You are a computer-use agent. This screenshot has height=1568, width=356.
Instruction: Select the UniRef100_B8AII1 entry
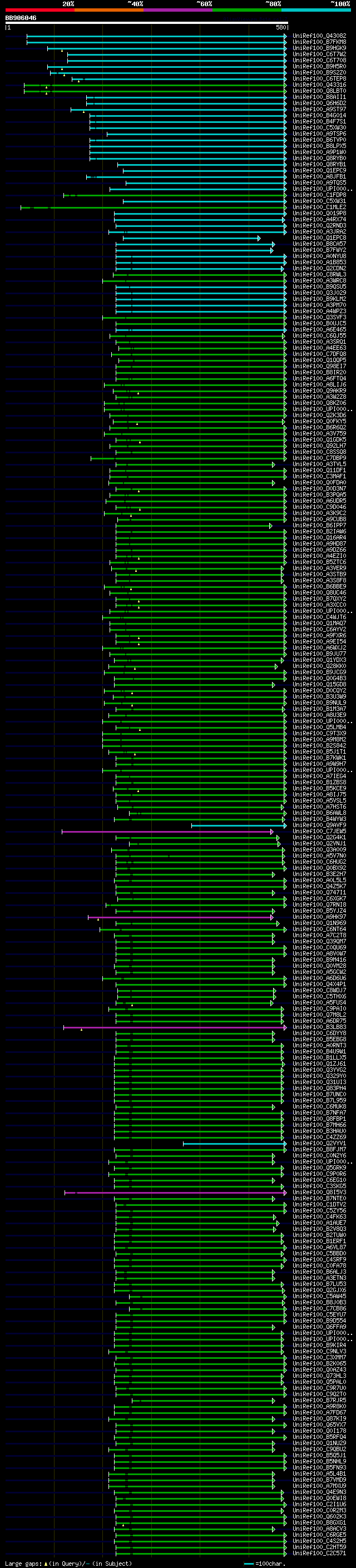coord(319,97)
